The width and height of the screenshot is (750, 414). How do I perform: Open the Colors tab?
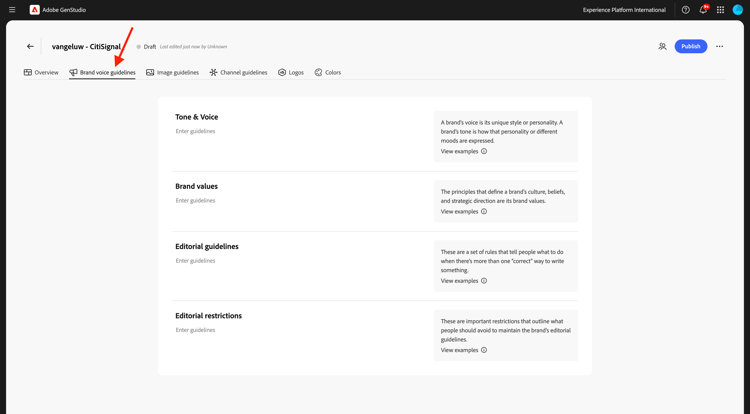[328, 72]
